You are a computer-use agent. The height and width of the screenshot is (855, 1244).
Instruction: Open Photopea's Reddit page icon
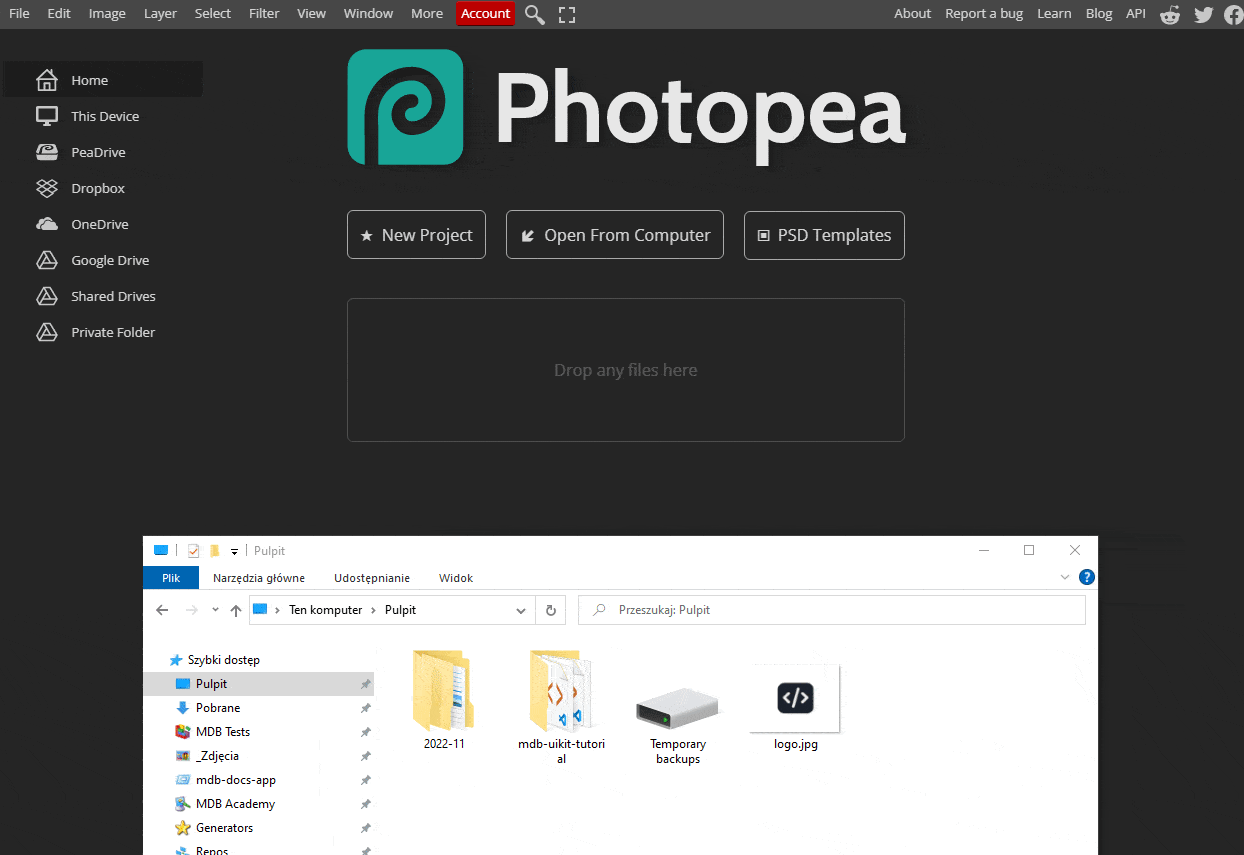[x=1169, y=14]
